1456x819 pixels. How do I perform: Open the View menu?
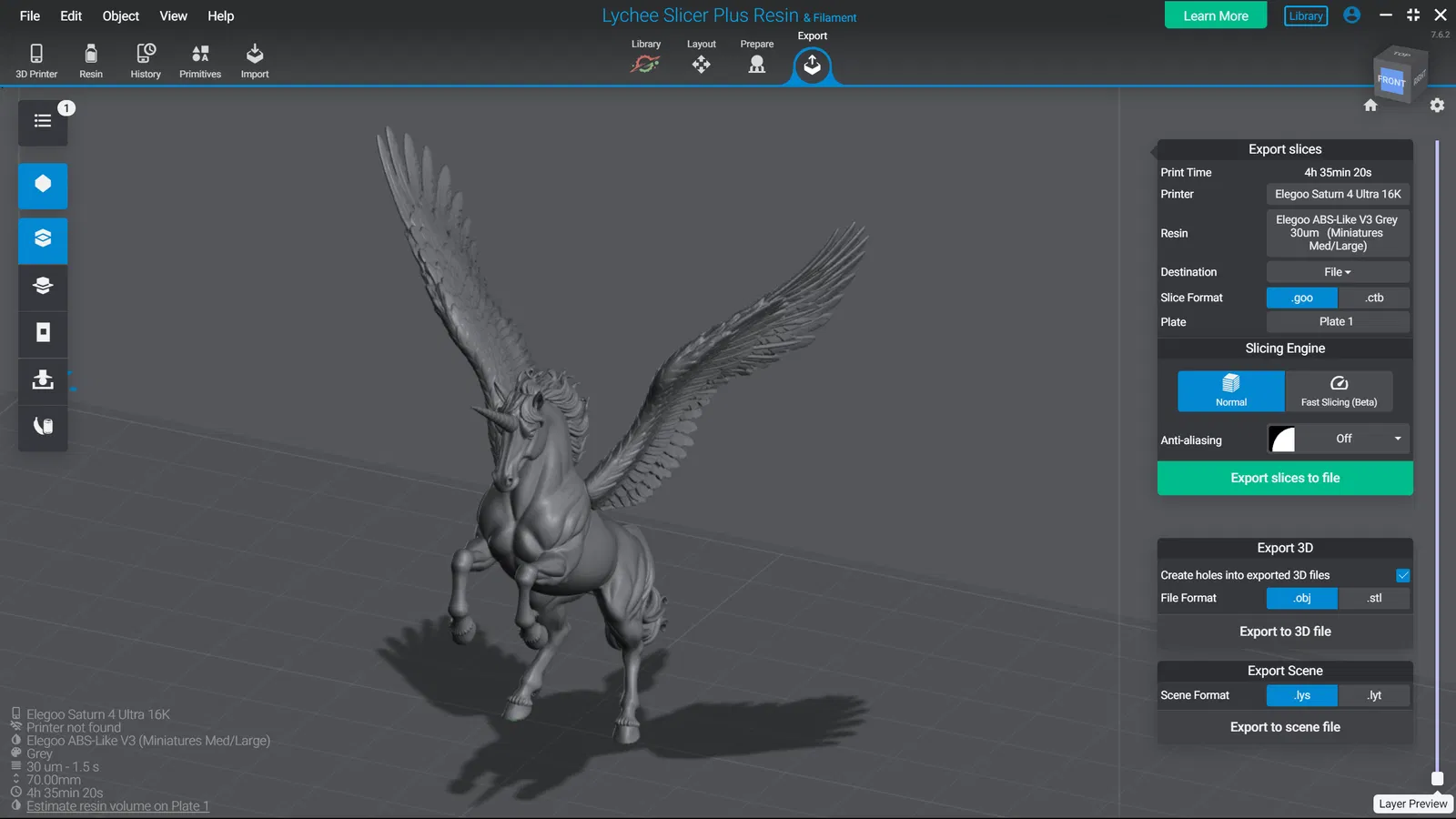(173, 15)
